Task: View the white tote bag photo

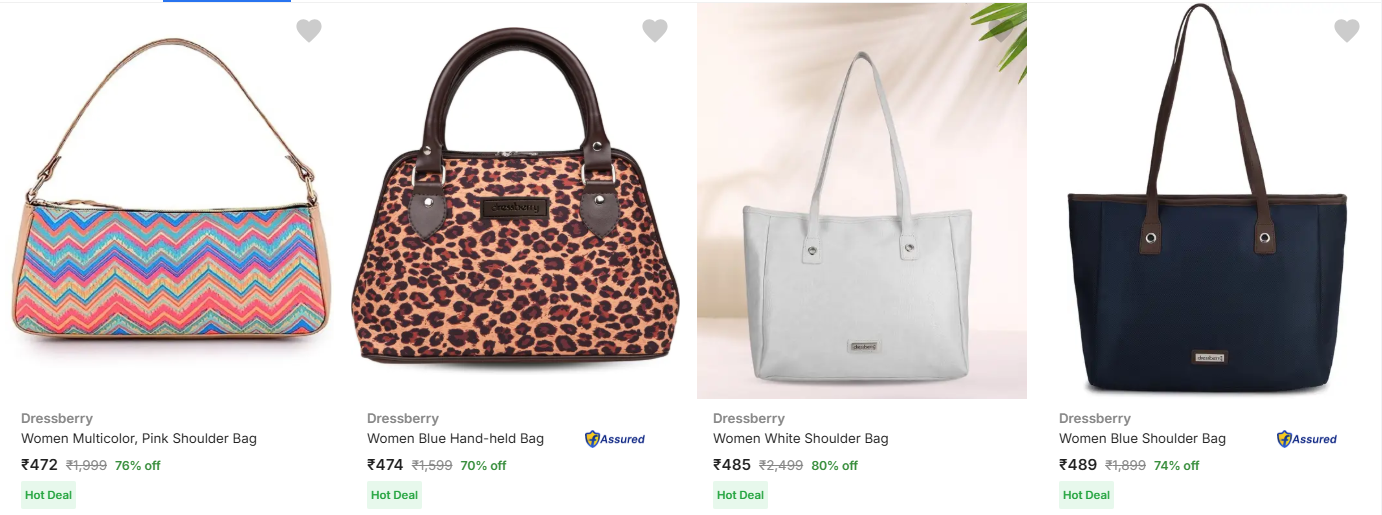Action: tap(861, 200)
